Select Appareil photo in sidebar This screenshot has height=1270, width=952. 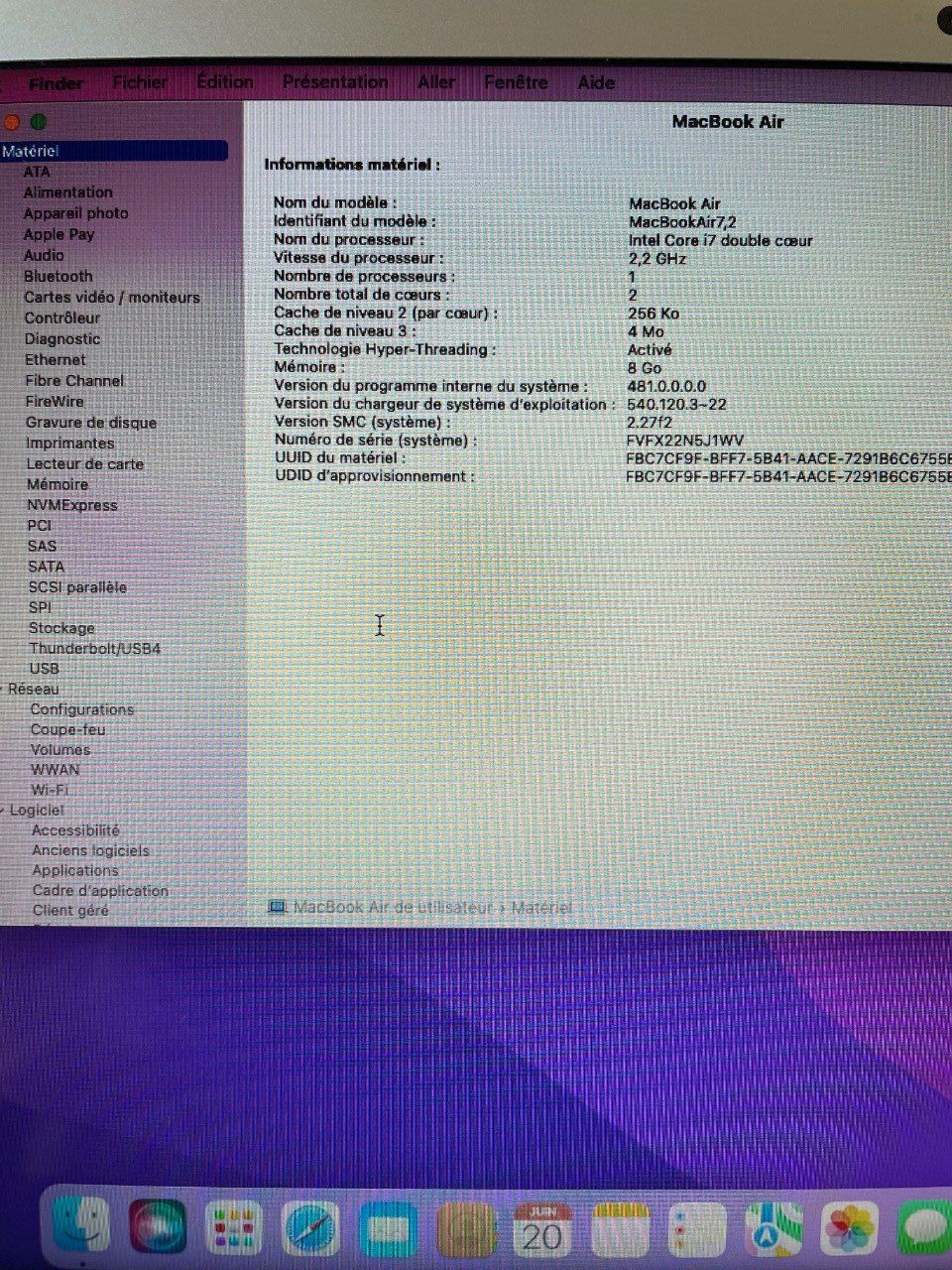[76, 213]
